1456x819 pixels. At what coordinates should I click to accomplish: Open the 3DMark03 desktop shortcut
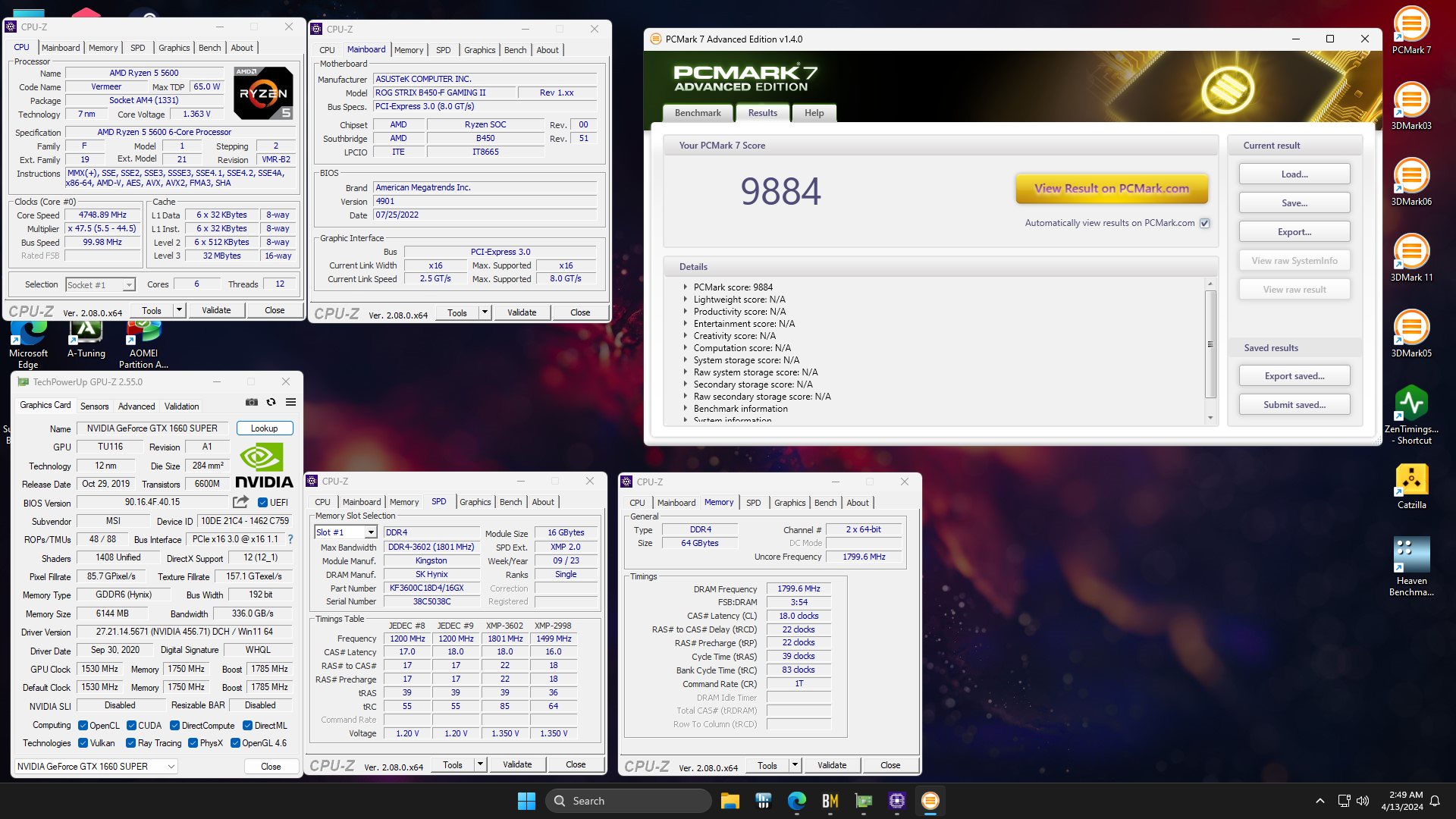(x=1411, y=107)
